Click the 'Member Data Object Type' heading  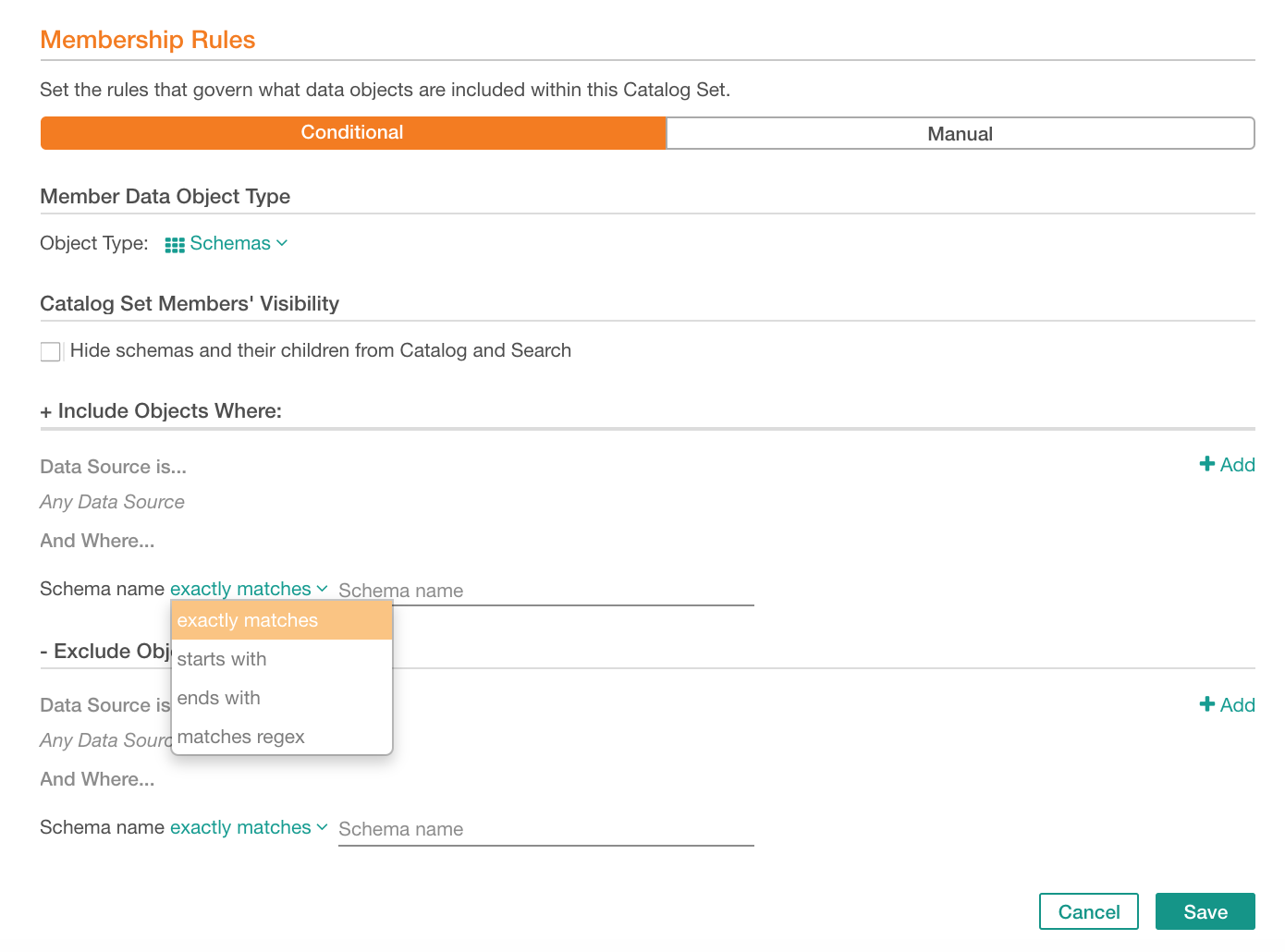pos(165,197)
